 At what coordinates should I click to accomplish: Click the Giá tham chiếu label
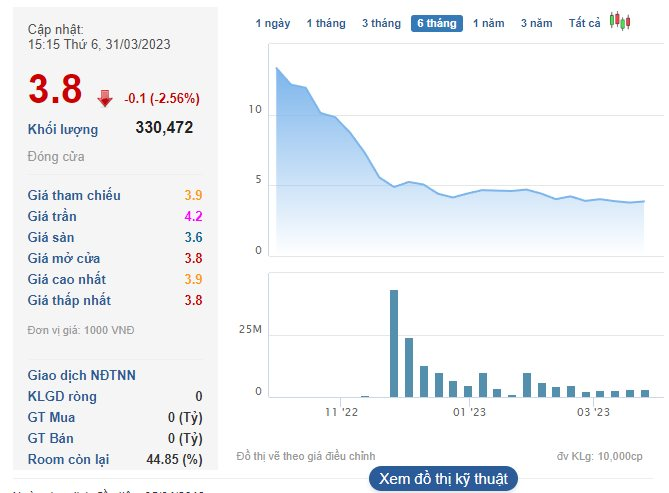(x=74, y=195)
